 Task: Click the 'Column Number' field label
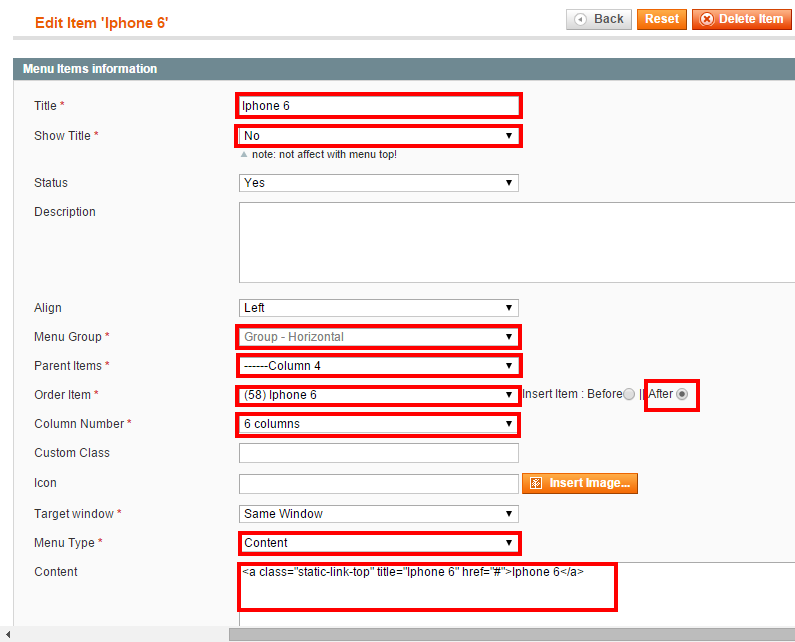(x=79, y=424)
